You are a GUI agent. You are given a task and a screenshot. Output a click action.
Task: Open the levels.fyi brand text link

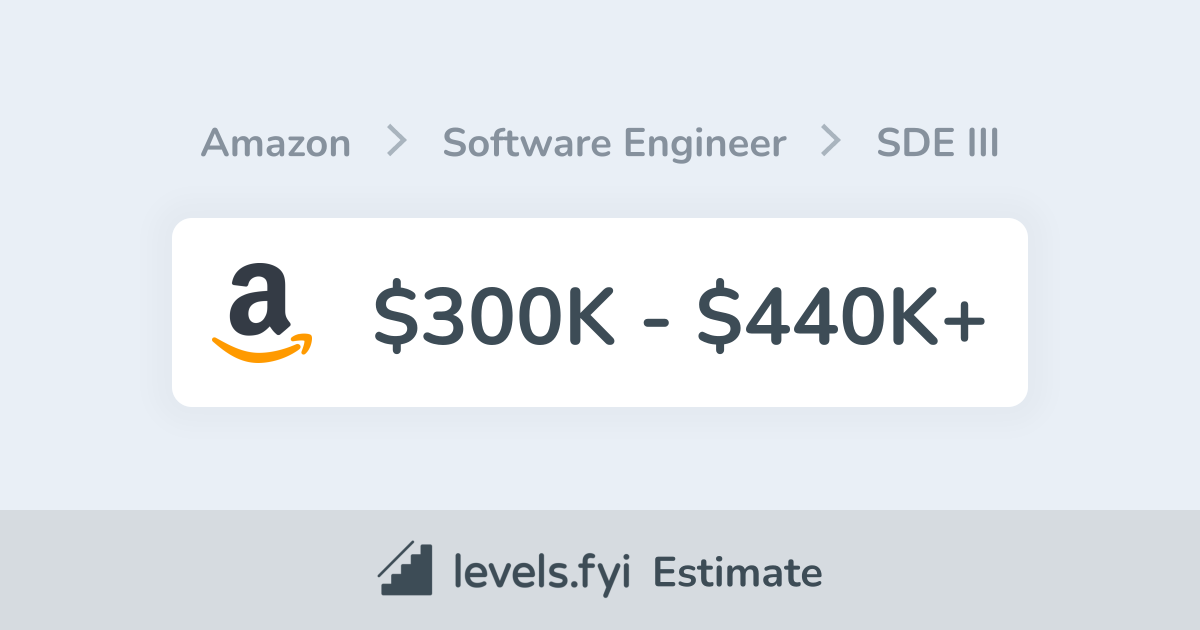click(542, 573)
